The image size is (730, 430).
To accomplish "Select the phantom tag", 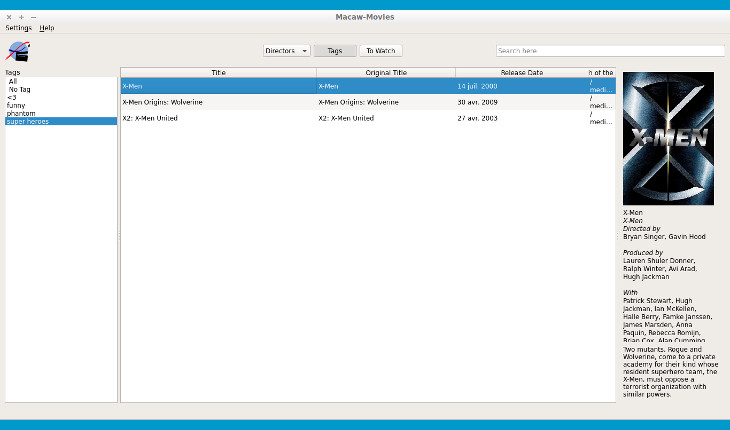I will (x=61, y=113).
